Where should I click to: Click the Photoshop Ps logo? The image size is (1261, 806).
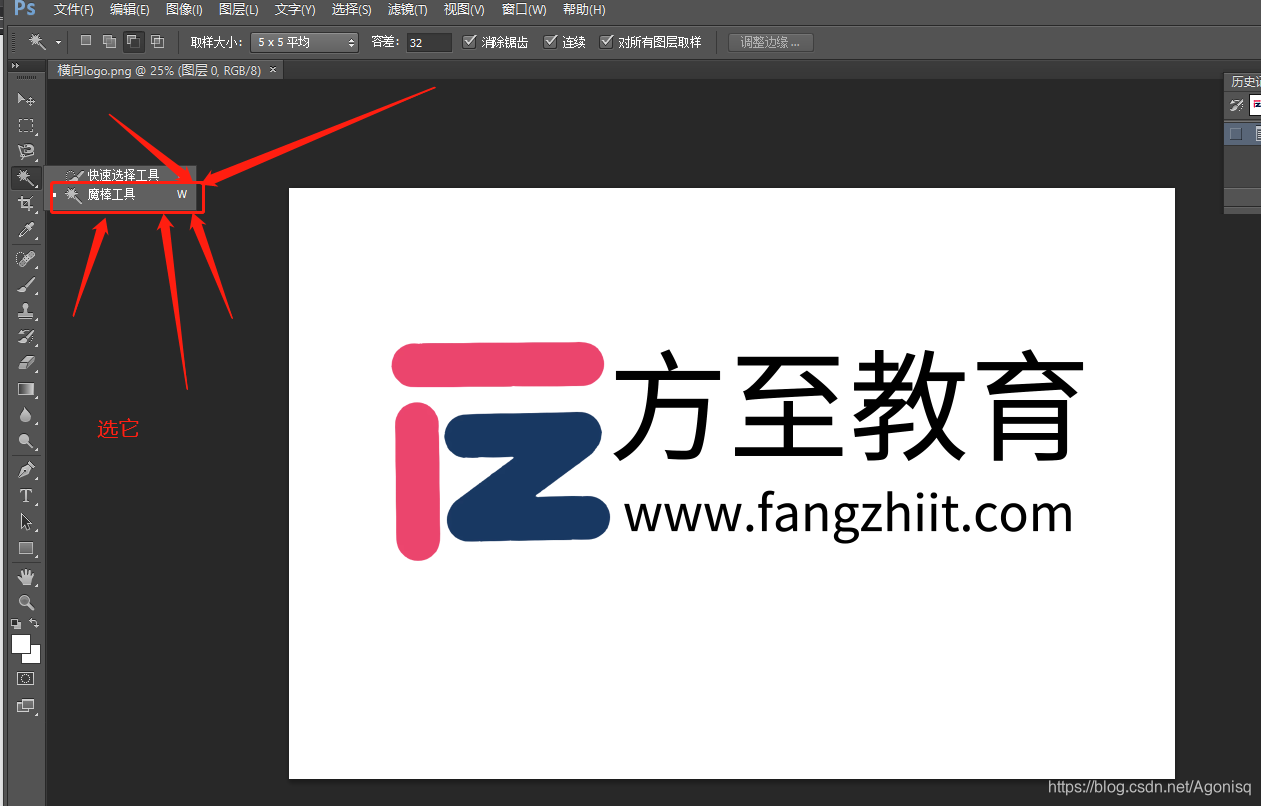(25, 9)
